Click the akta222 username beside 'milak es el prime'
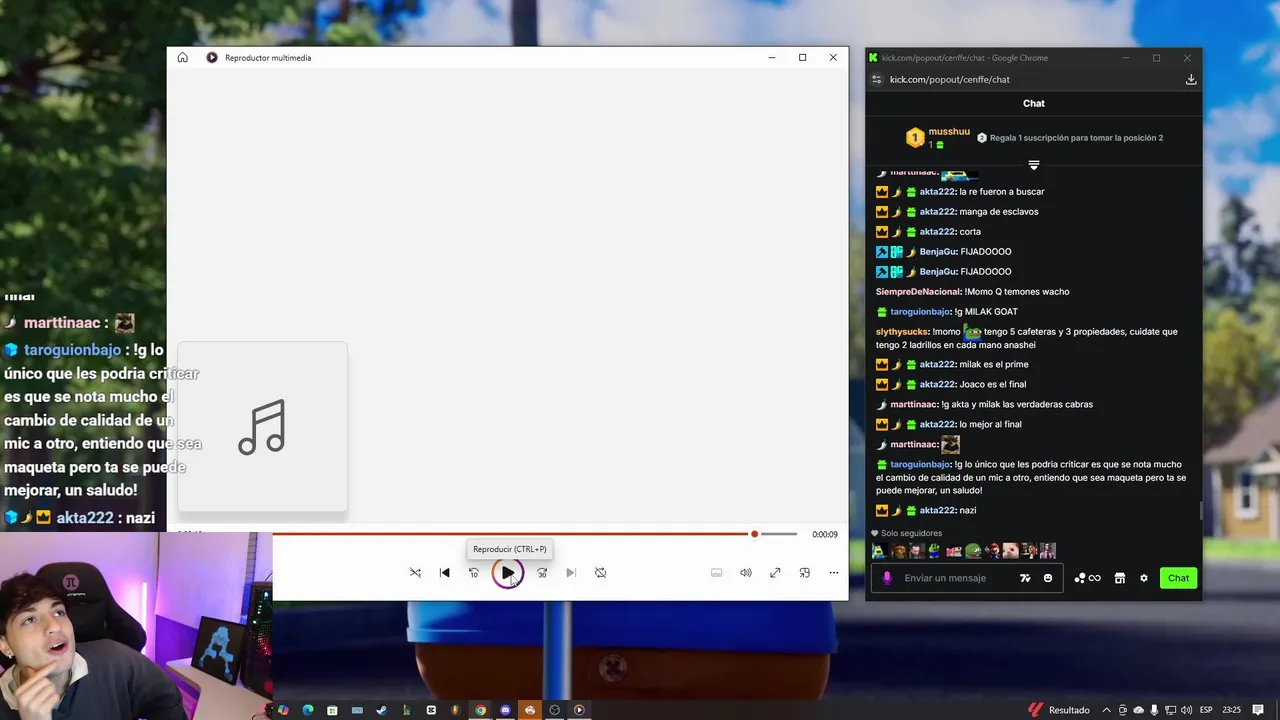 point(937,365)
